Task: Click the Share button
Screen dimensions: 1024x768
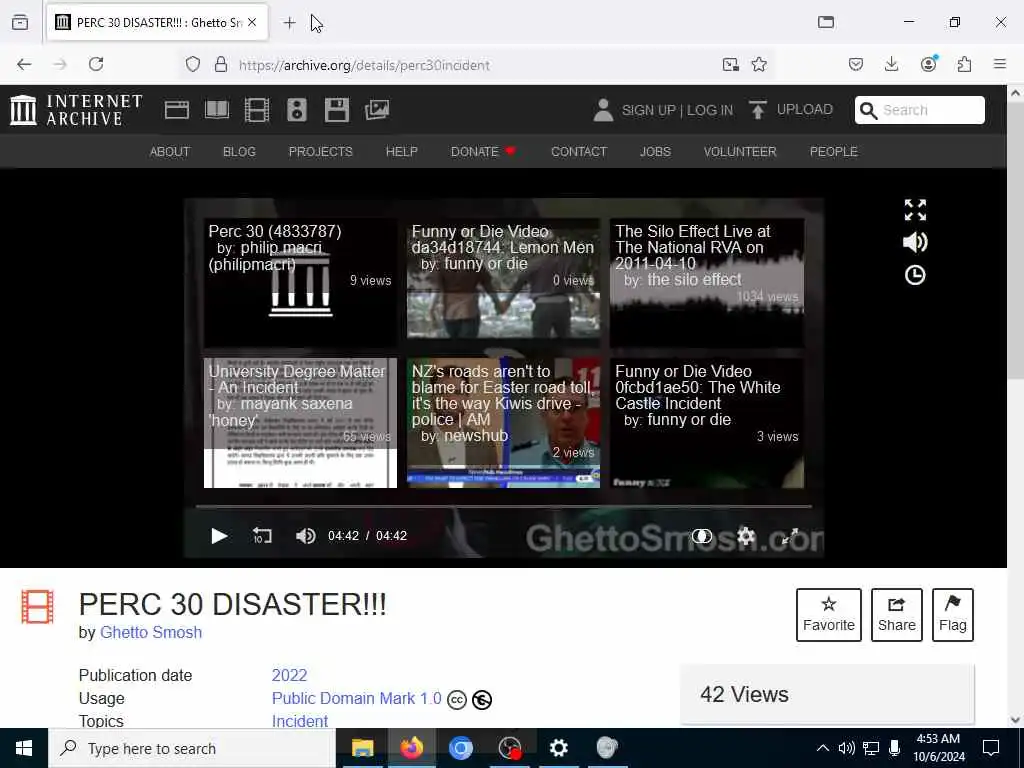Action: coord(897,615)
